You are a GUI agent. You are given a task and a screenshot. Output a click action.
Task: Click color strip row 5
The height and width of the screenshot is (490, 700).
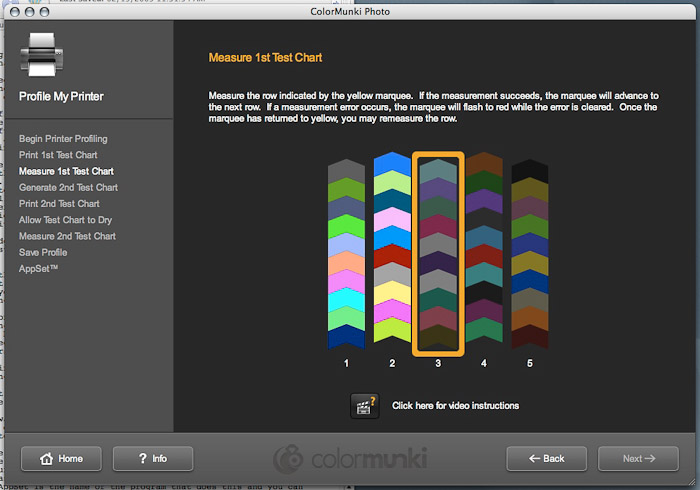click(x=530, y=254)
